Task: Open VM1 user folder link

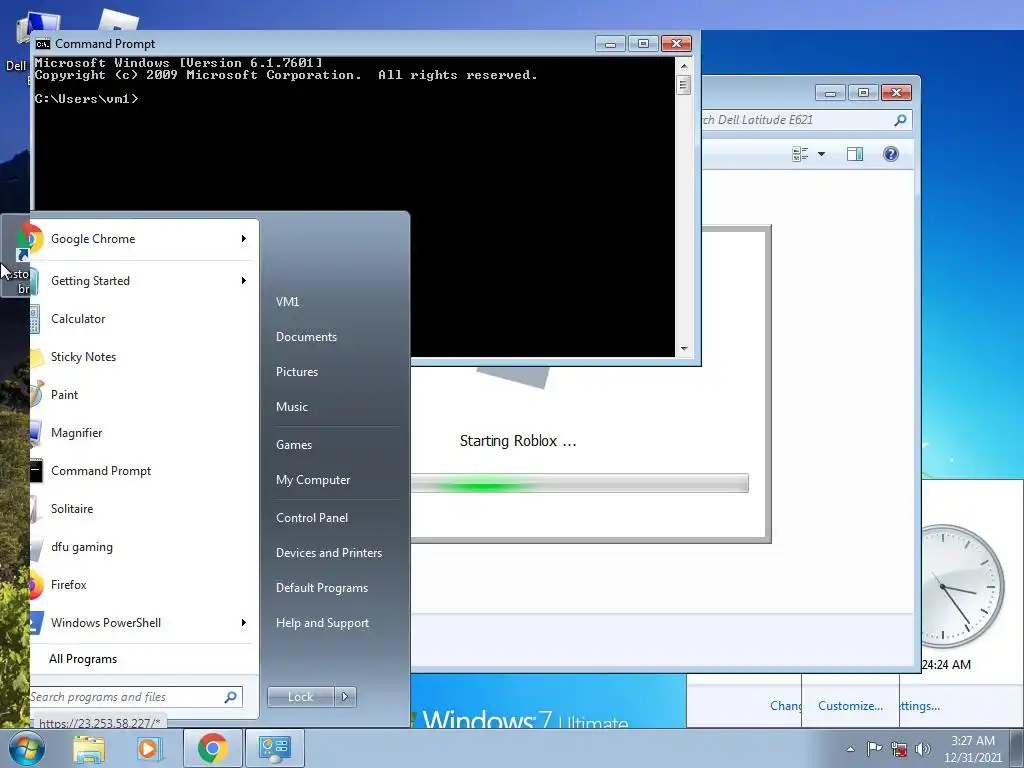Action: (287, 302)
